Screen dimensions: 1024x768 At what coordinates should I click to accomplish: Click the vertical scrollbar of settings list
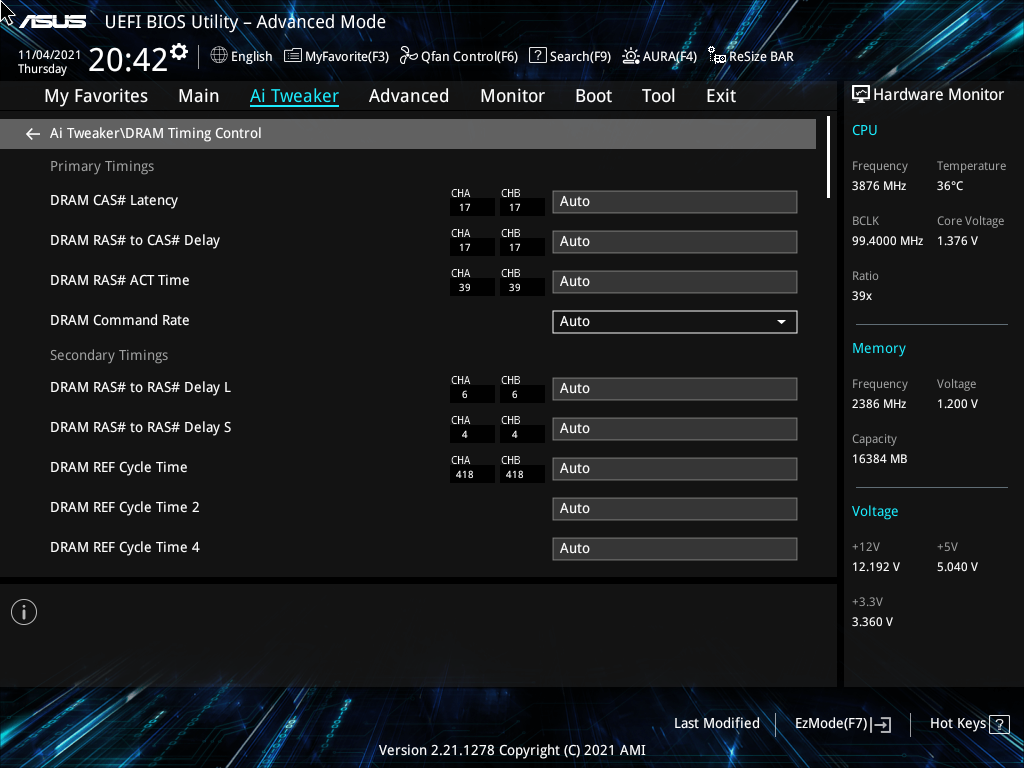click(x=828, y=157)
